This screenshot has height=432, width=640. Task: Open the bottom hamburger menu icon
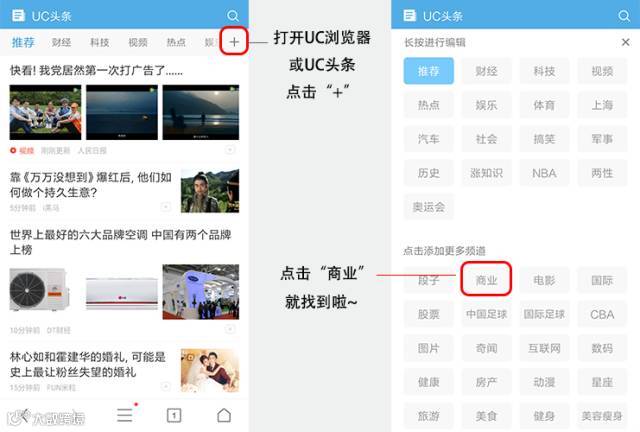click(125, 415)
